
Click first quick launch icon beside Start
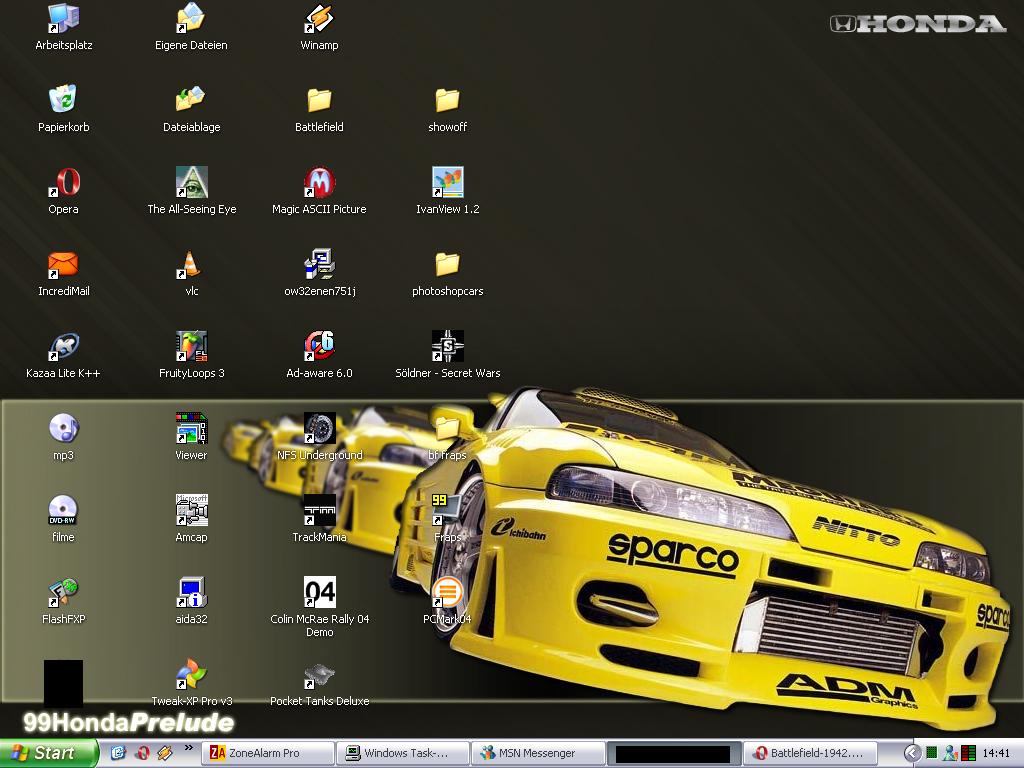[x=118, y=754]
